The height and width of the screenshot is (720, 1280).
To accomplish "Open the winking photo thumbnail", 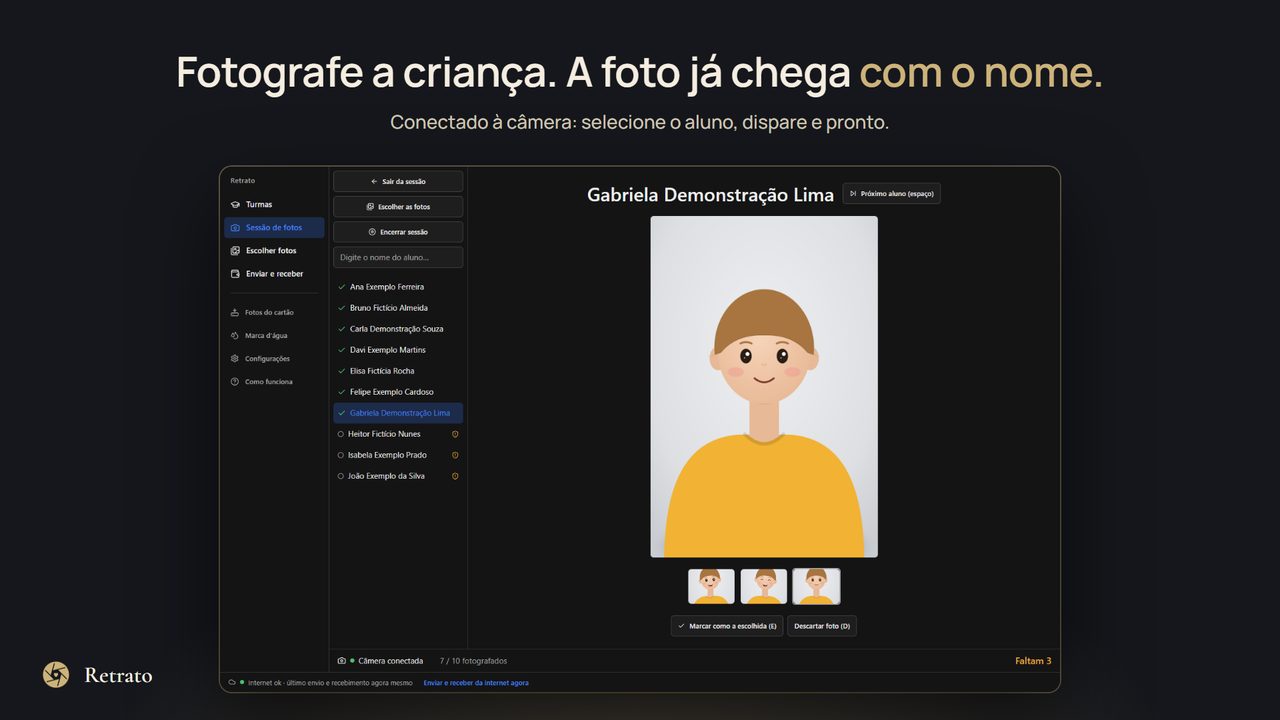I will [x=764, y=586].
